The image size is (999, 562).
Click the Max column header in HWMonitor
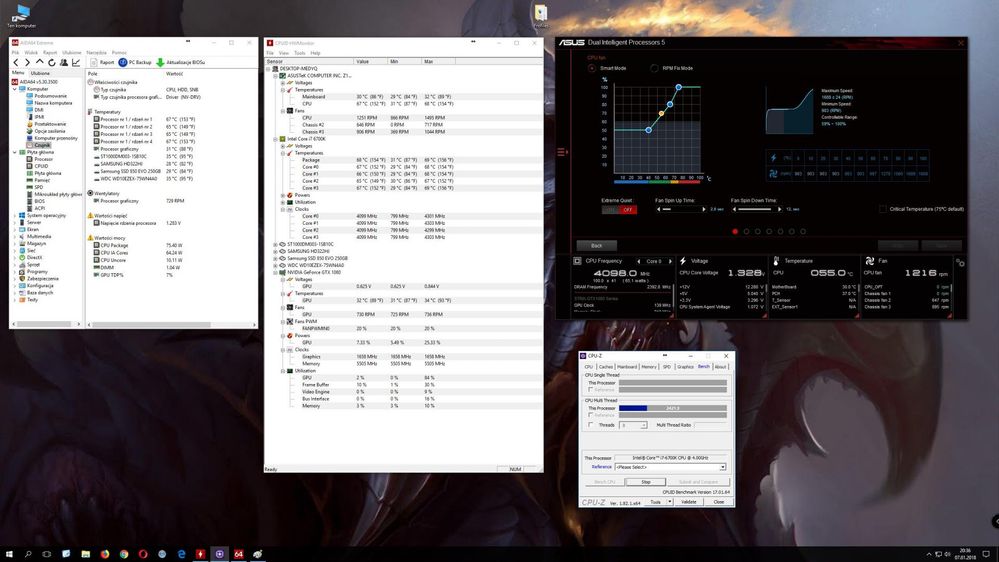click(x=437, y=61)
